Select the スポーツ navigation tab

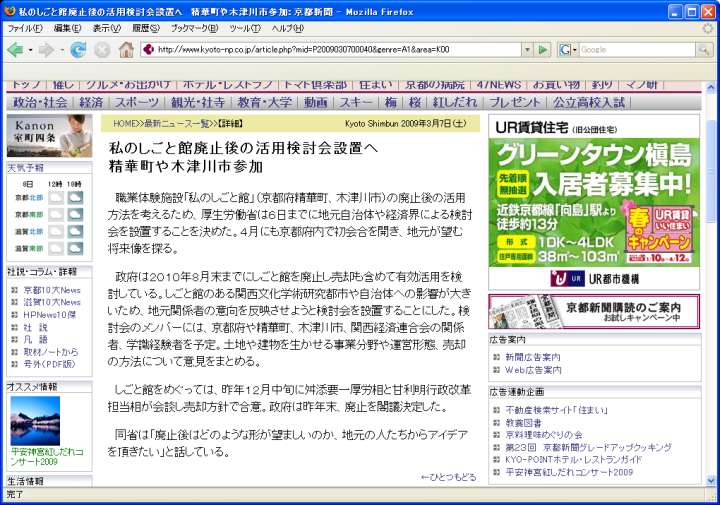click(x=136, y=102)
